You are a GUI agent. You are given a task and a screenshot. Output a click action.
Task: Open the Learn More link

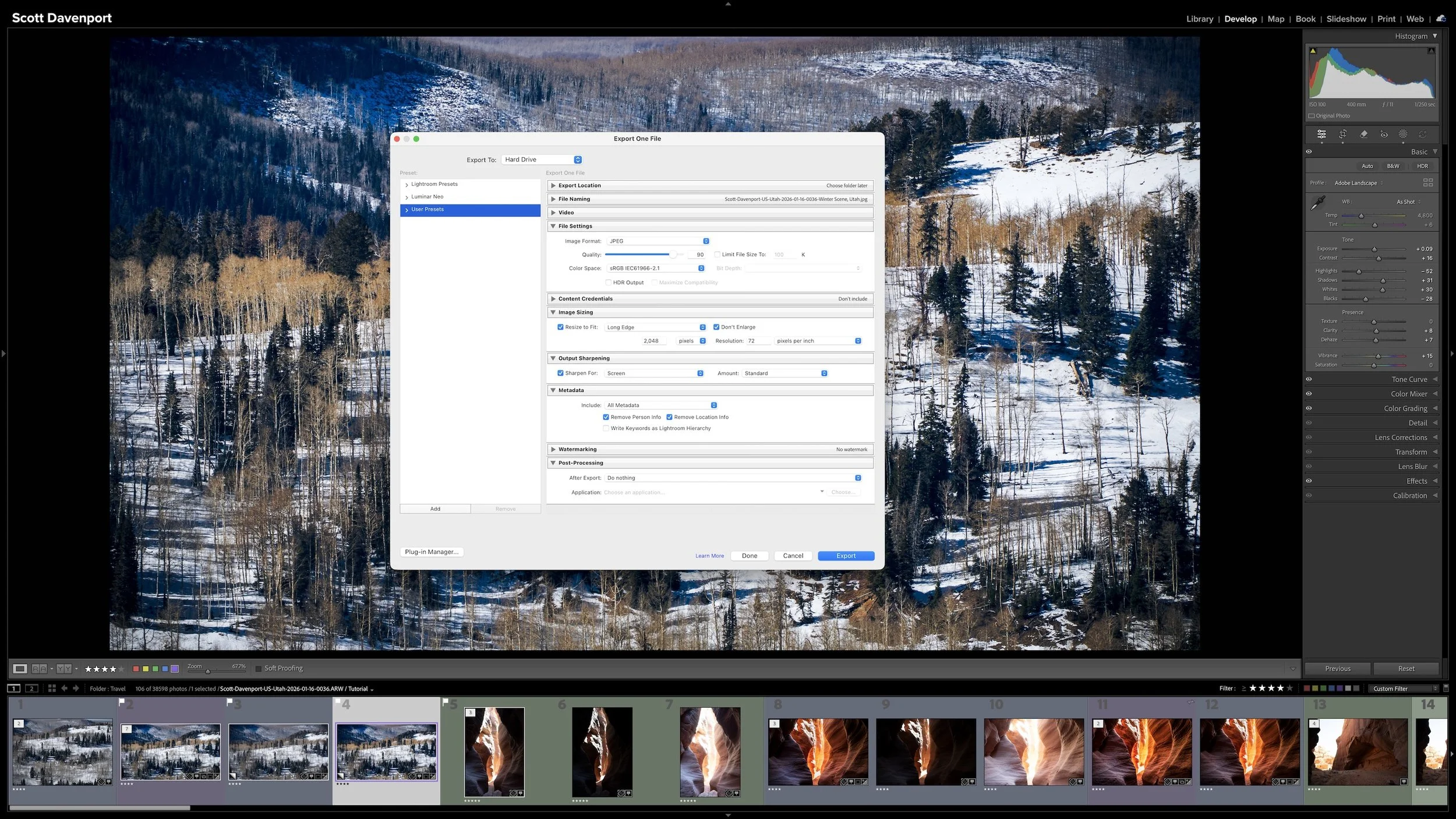click(709, 556)
